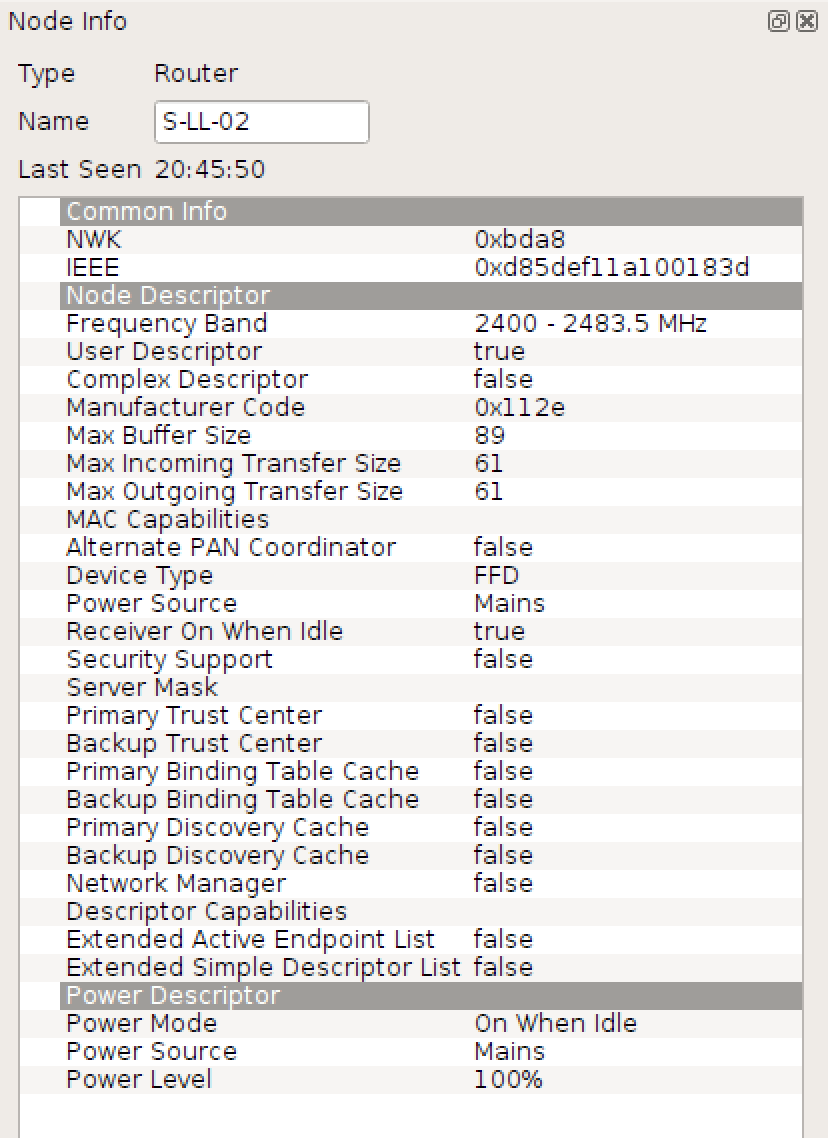Viewport: 828px width, 1138px height.
Task: Select the Network Manager row
Action: (x=300, y=883)
